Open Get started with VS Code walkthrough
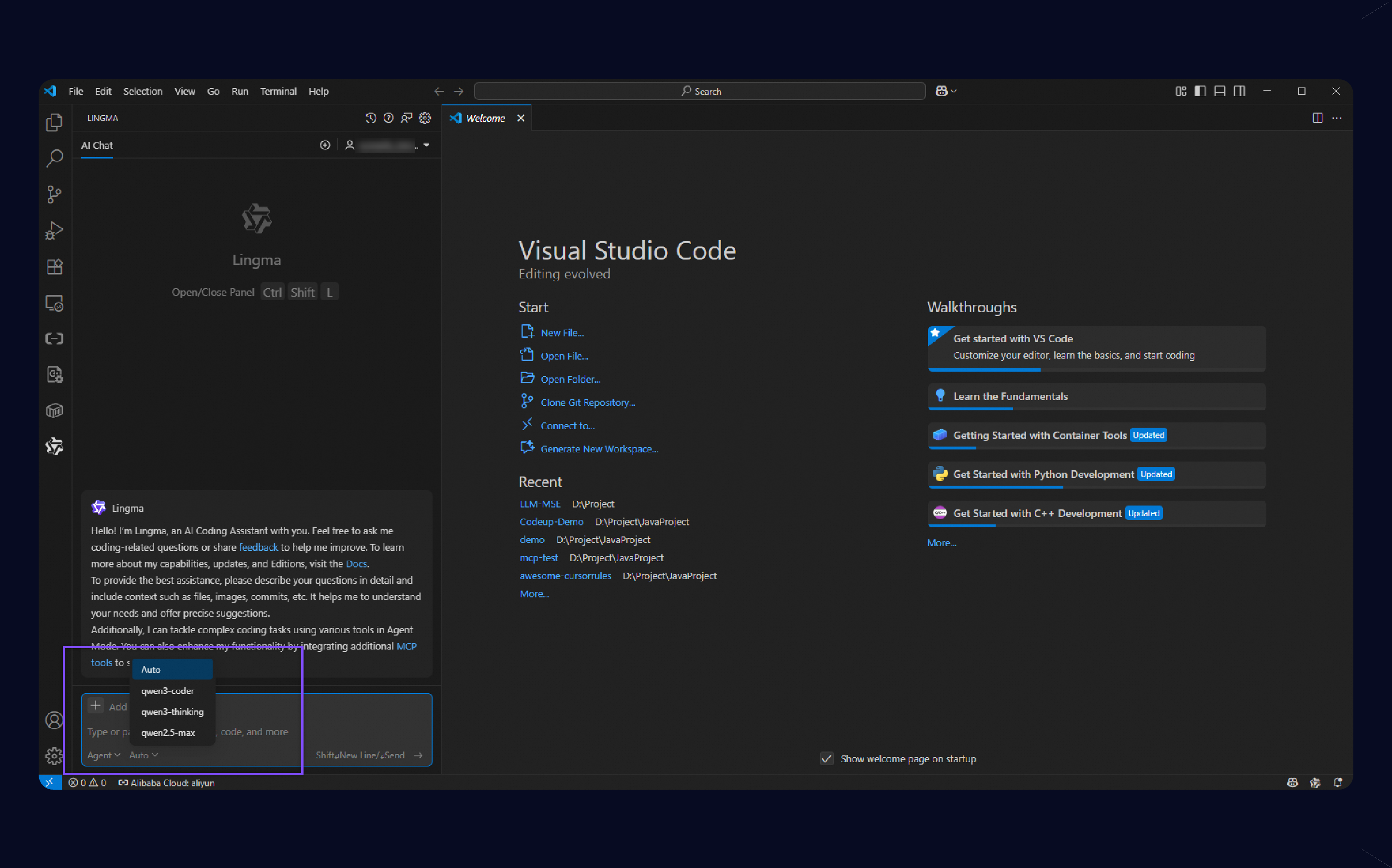 pos(1096,348)
